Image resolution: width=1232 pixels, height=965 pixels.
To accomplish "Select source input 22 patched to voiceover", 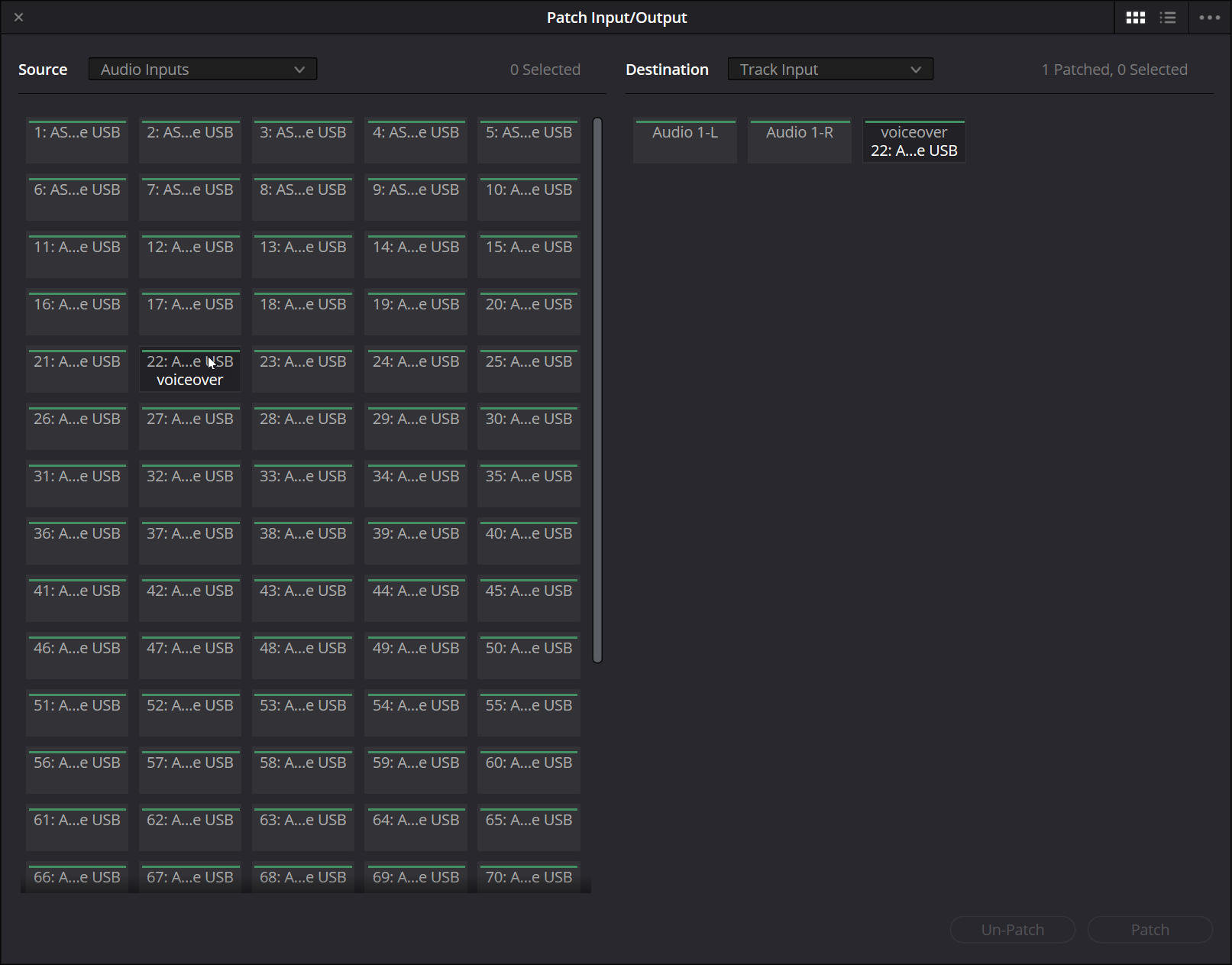I will point(190,371).
